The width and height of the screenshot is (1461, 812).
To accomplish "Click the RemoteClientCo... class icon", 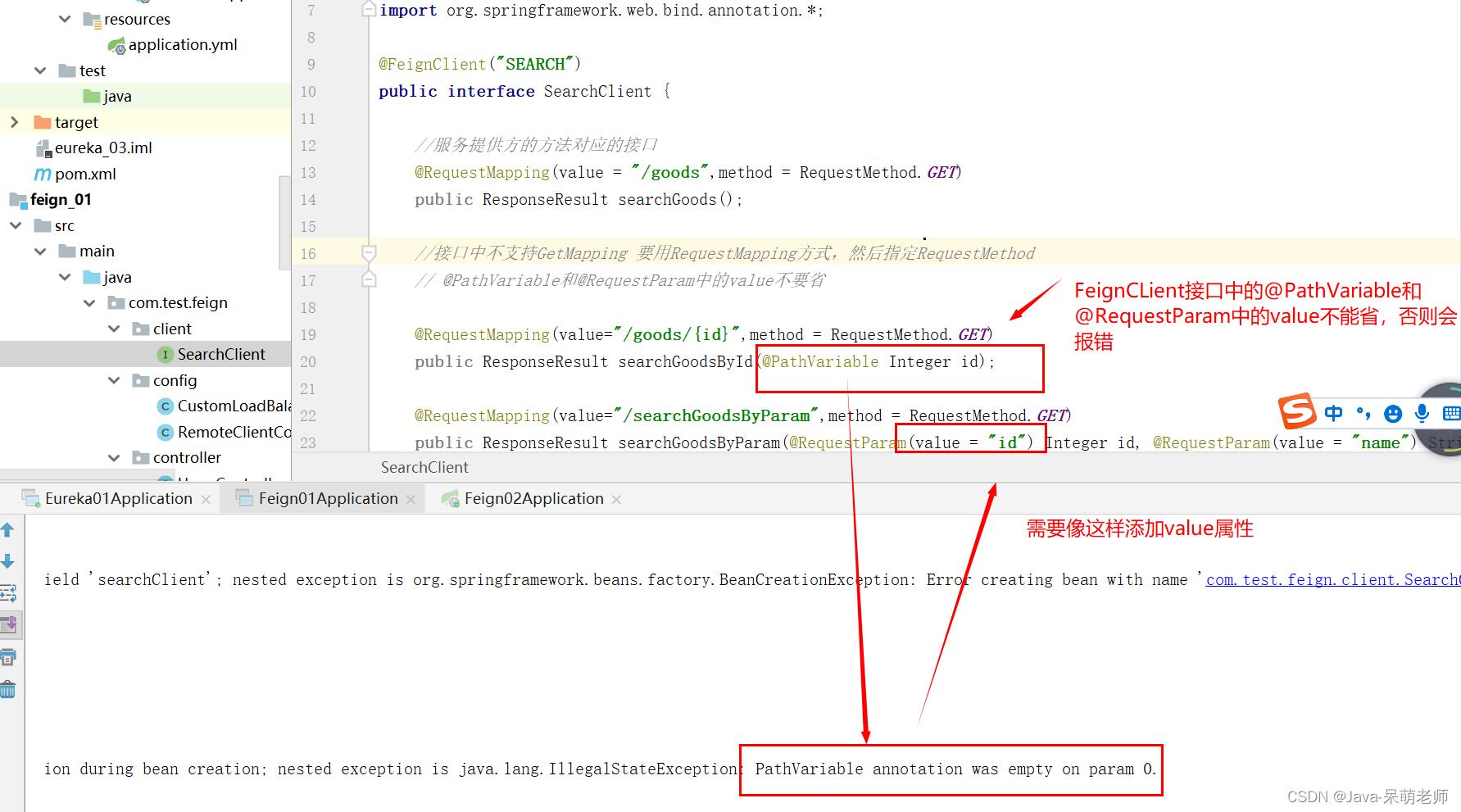I will (x=165, y=432).
